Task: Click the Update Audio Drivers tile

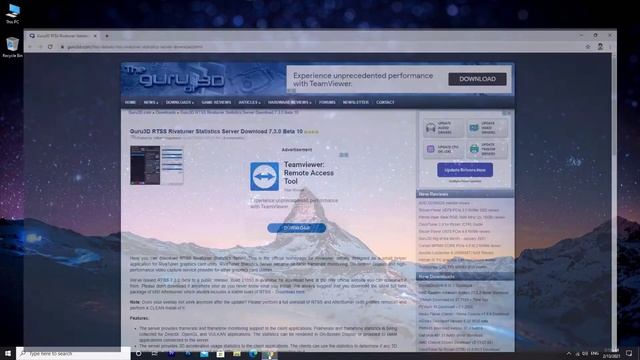Action: pyautogui.click(x=443, y=128)
